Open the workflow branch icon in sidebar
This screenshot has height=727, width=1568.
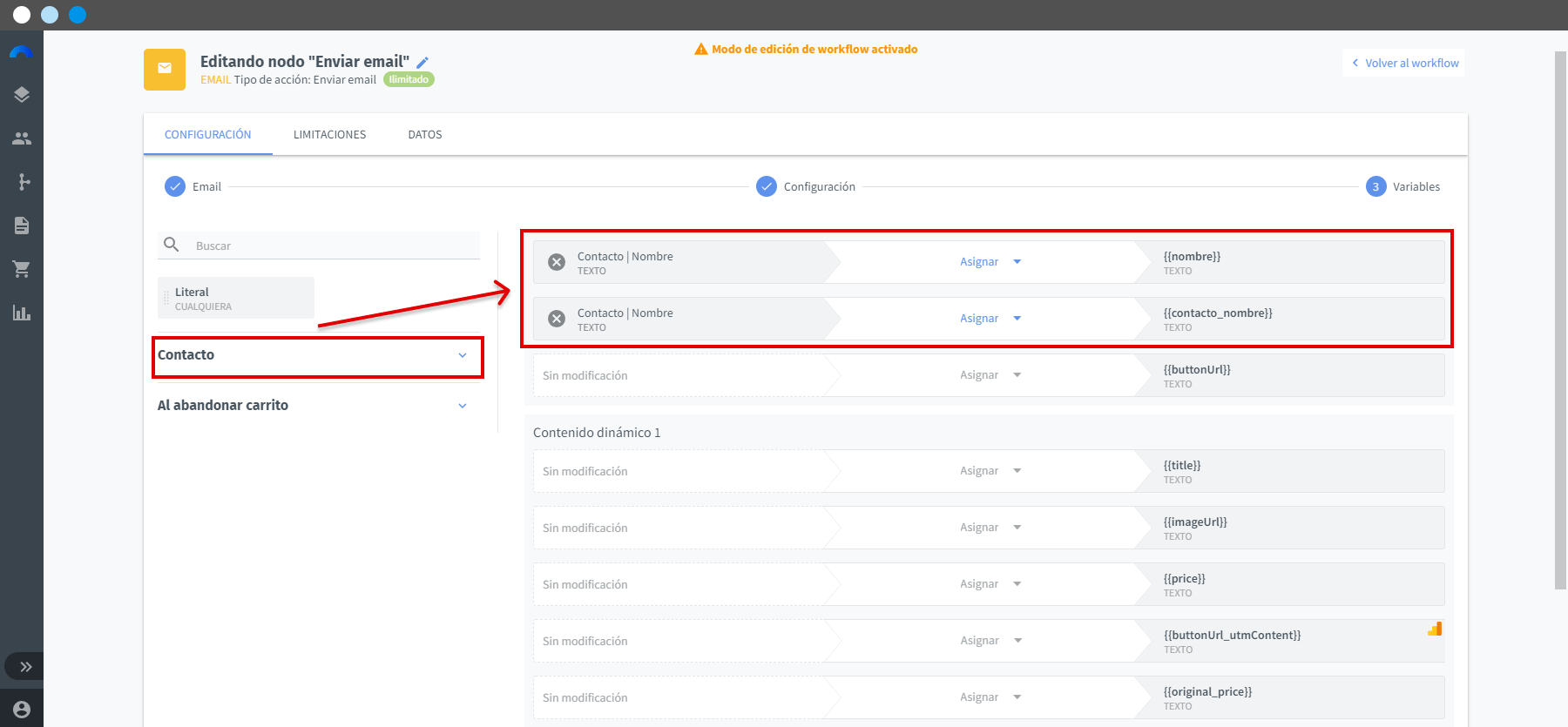(x=24, y=182)
